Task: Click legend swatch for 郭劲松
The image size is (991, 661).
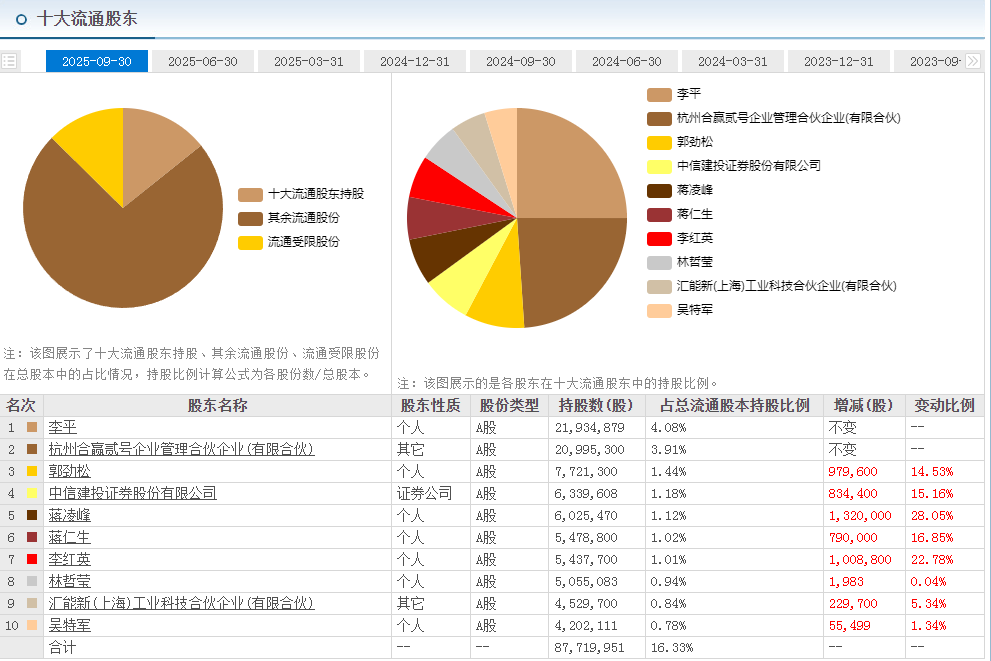Action: [659, 143]
